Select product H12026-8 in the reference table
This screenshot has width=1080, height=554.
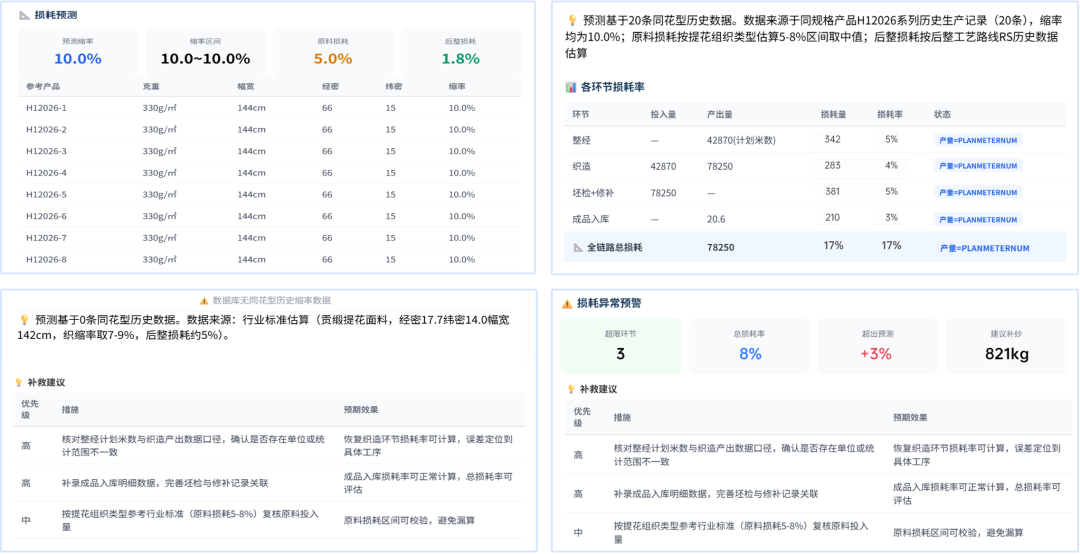pos(46,260)
